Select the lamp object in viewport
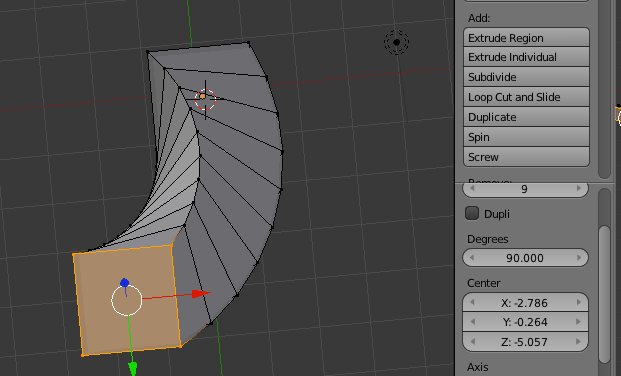 tap(396, 42)
